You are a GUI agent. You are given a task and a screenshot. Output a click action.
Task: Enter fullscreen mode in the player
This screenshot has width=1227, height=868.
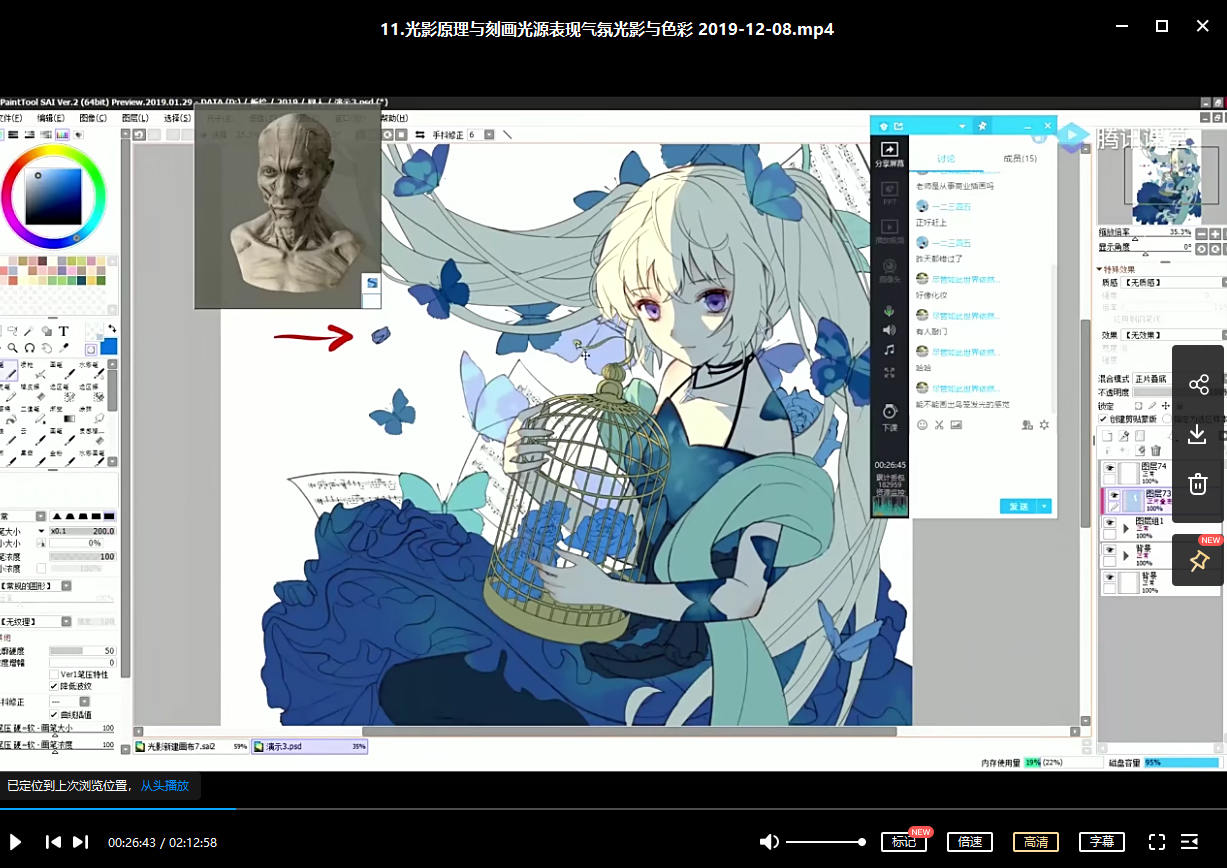click(1157, 842)
